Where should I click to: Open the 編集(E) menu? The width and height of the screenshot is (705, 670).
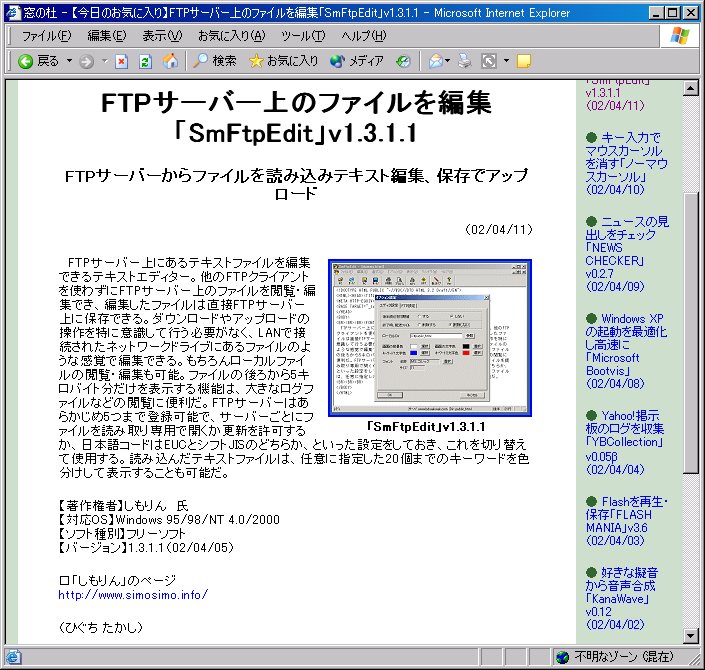(x=107, y=36)
